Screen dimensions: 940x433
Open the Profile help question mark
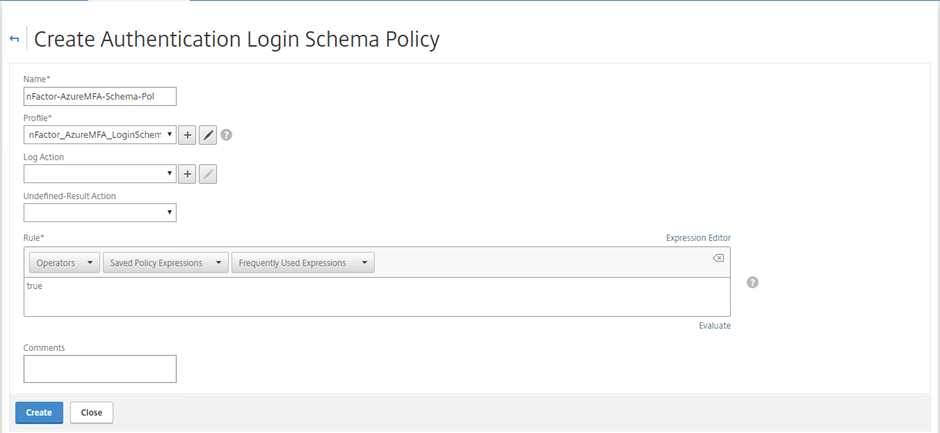pos(226,135)
